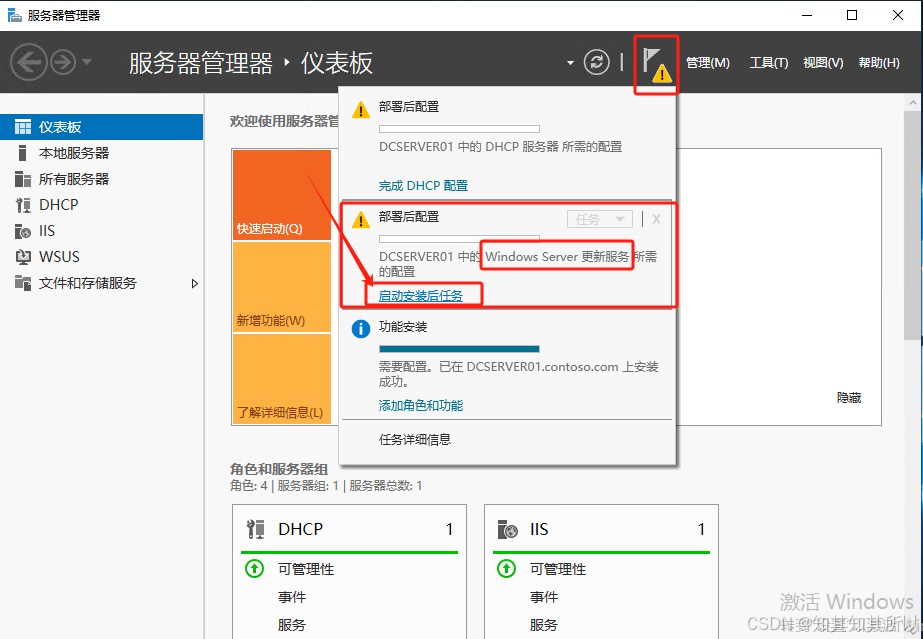Viewport: 923px width, 639px height.
Task: Click the DHCP notification warning icon
Action: pos(361,110)
